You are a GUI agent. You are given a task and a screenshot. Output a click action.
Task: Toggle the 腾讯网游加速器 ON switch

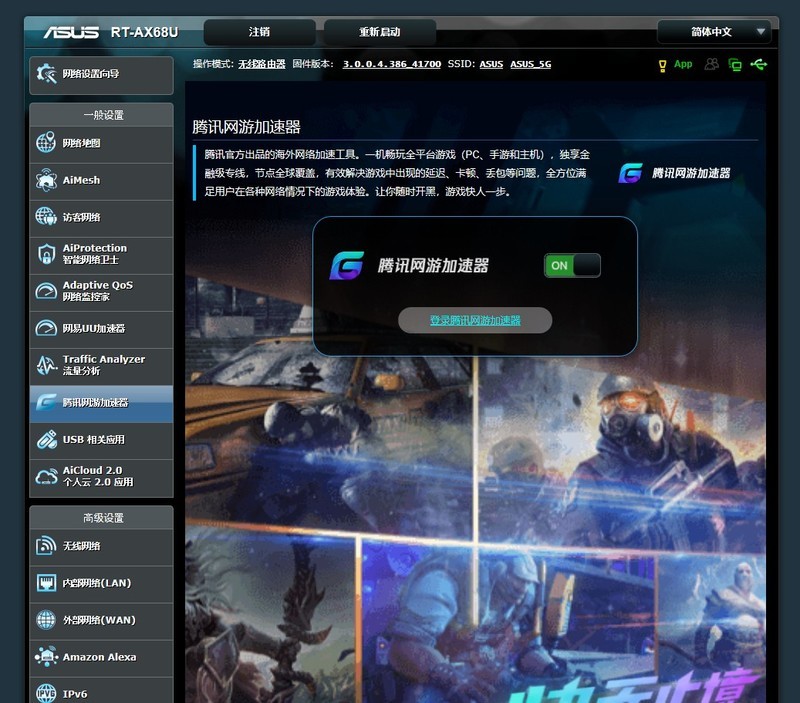click(571, 265)
